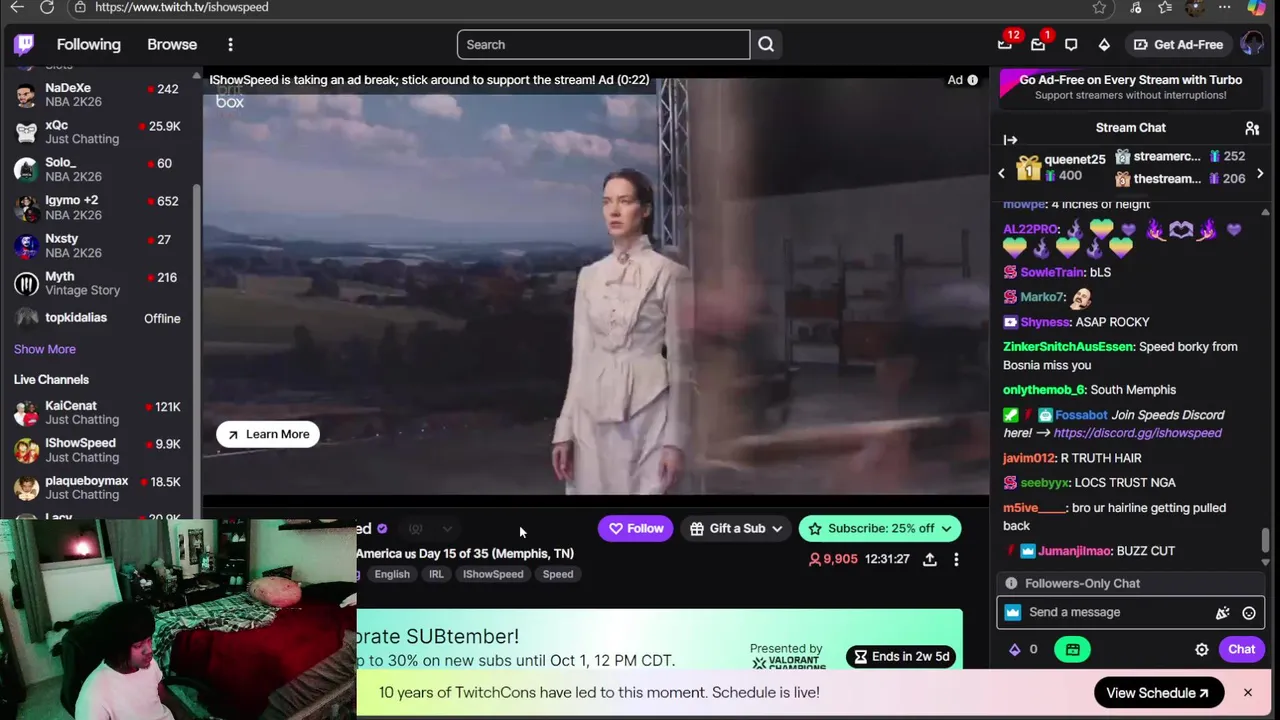Show ad info icon next to Ad

pos(972,80)
